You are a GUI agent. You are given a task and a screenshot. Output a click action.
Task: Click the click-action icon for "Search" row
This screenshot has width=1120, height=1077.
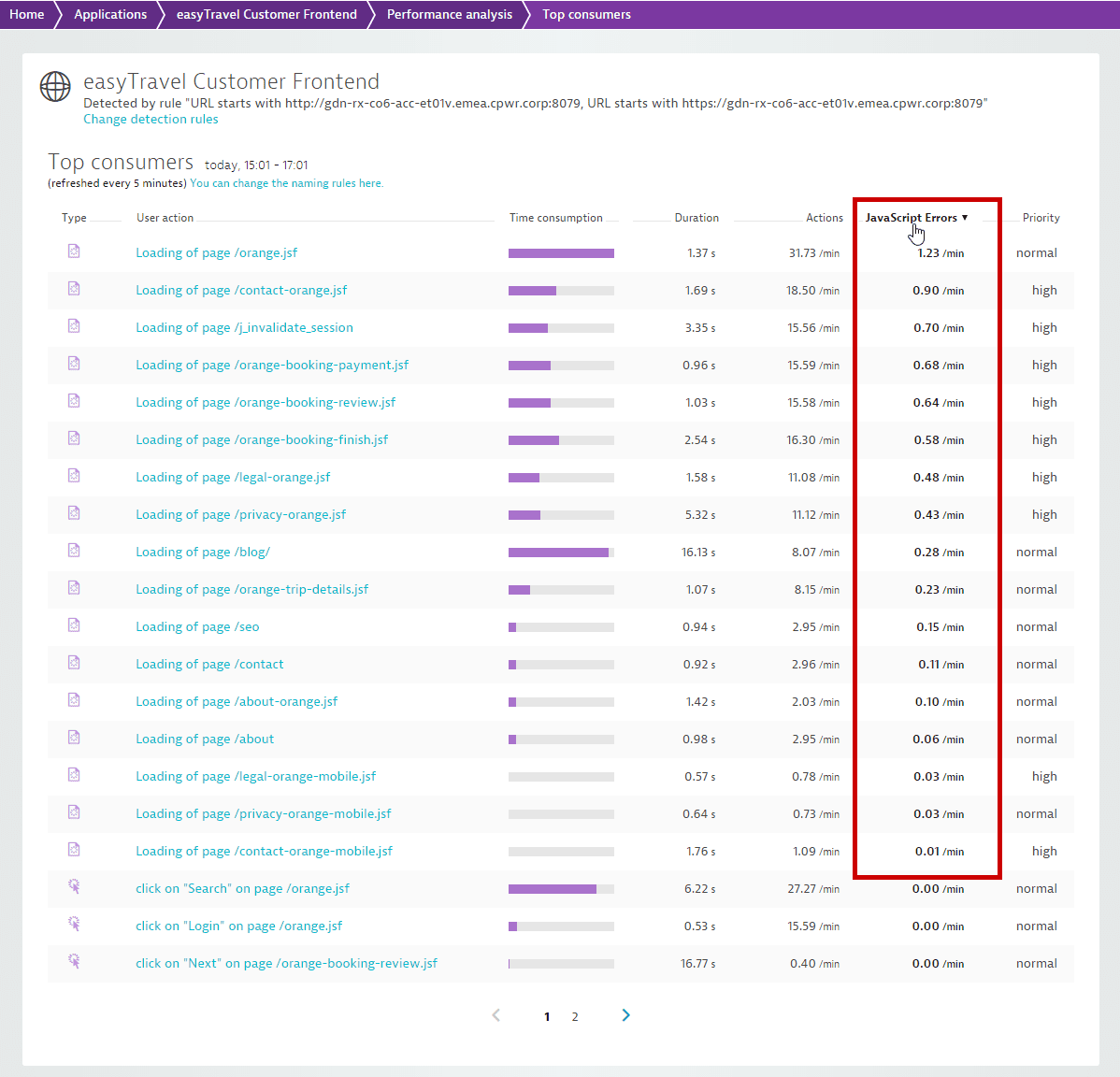[74, 886]
